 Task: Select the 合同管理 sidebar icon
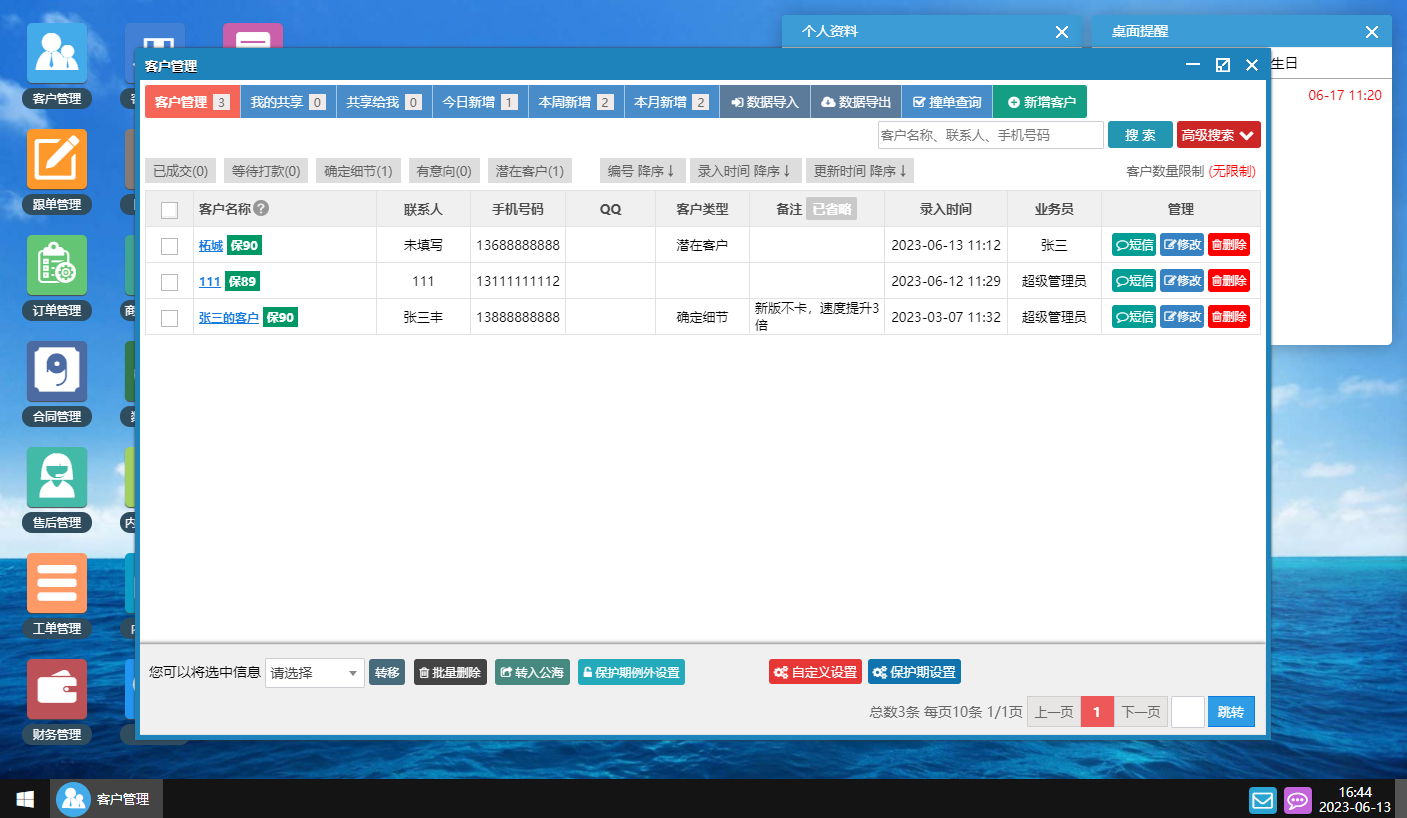(57, 371)
